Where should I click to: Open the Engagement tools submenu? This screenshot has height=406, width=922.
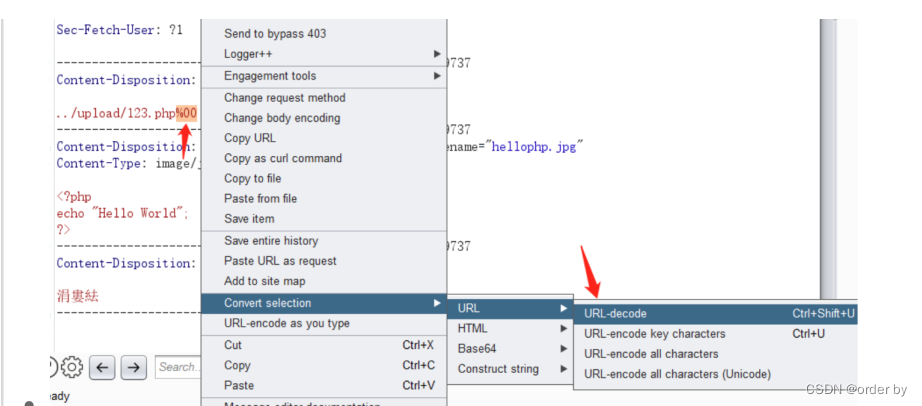coord(324,76)
